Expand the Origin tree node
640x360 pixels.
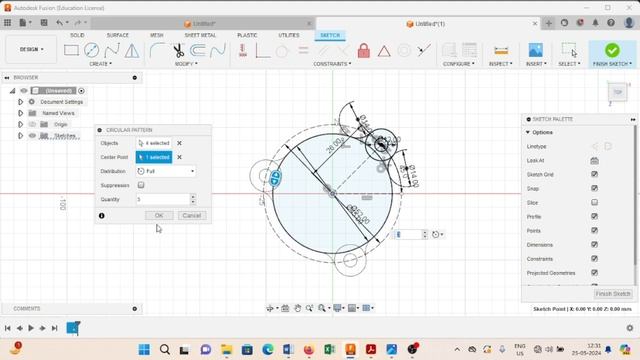pyautogui.click(x=20, y=124)
